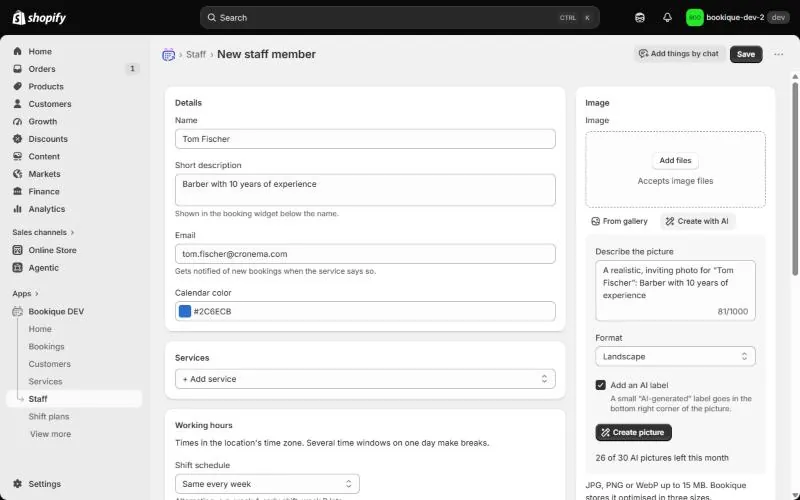Screen dimensions: 800x500
Task: Click the Orders icon in the sidebar
Action: pyautogui.click(x=18, y=68)
